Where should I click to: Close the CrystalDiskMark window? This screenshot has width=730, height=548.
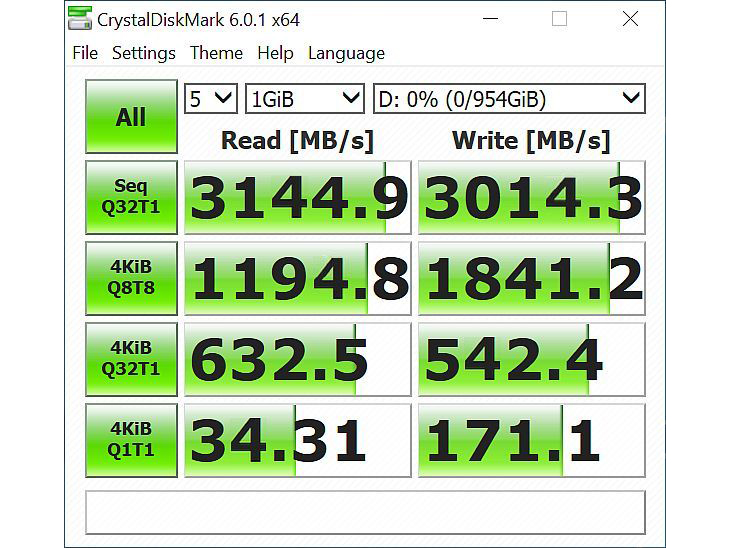click(630, 19)
